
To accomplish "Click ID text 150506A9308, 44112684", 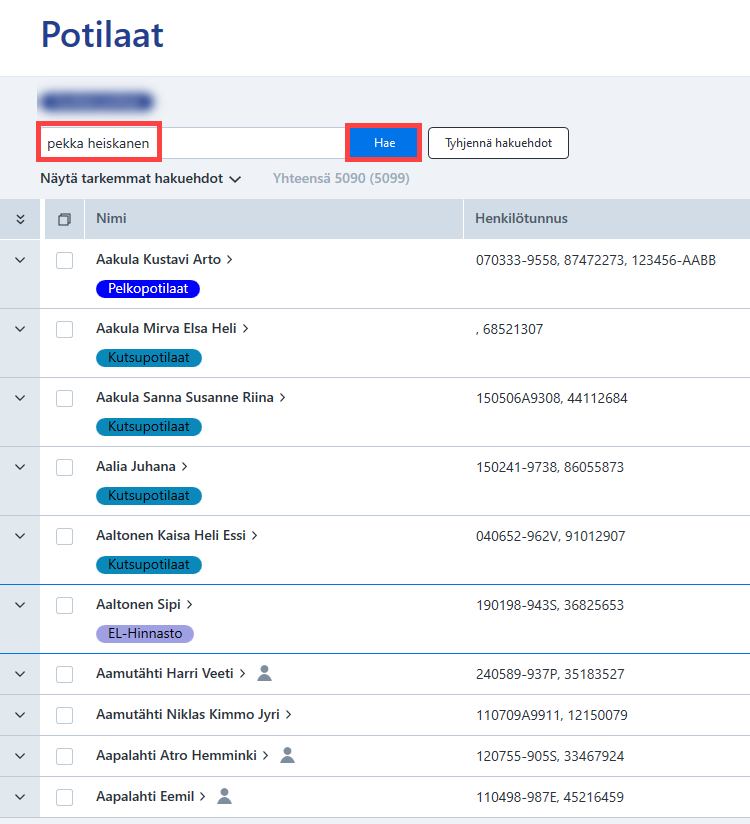I will coord(551,398).
